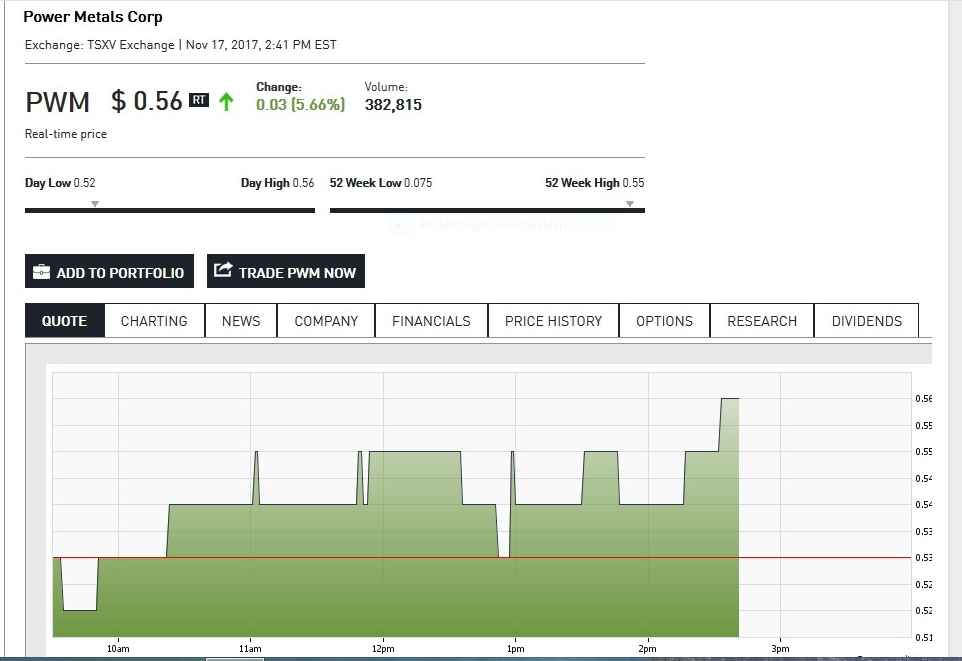Click the triangle marker under 52 Week High
962x661 pixels.
630,204
